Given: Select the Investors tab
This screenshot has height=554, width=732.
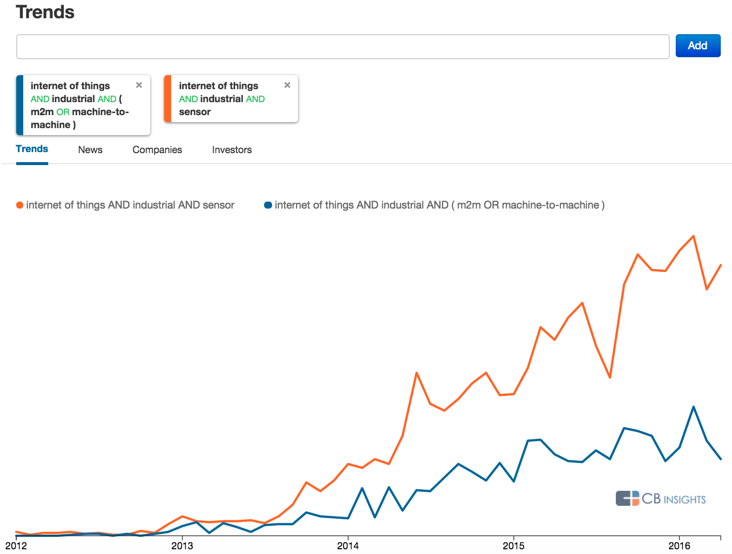Looking at the screenshot, I should (x=232, y=150).
